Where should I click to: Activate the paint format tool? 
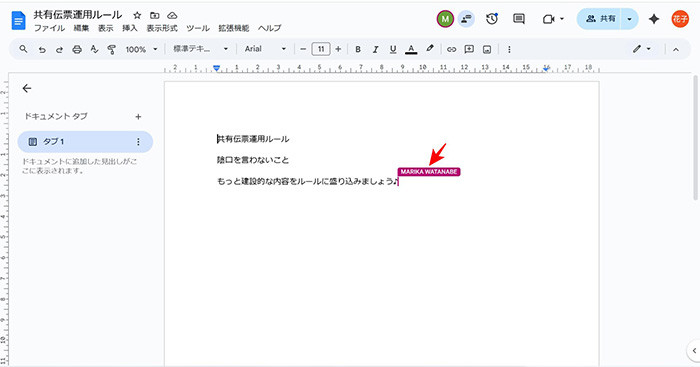112,50
